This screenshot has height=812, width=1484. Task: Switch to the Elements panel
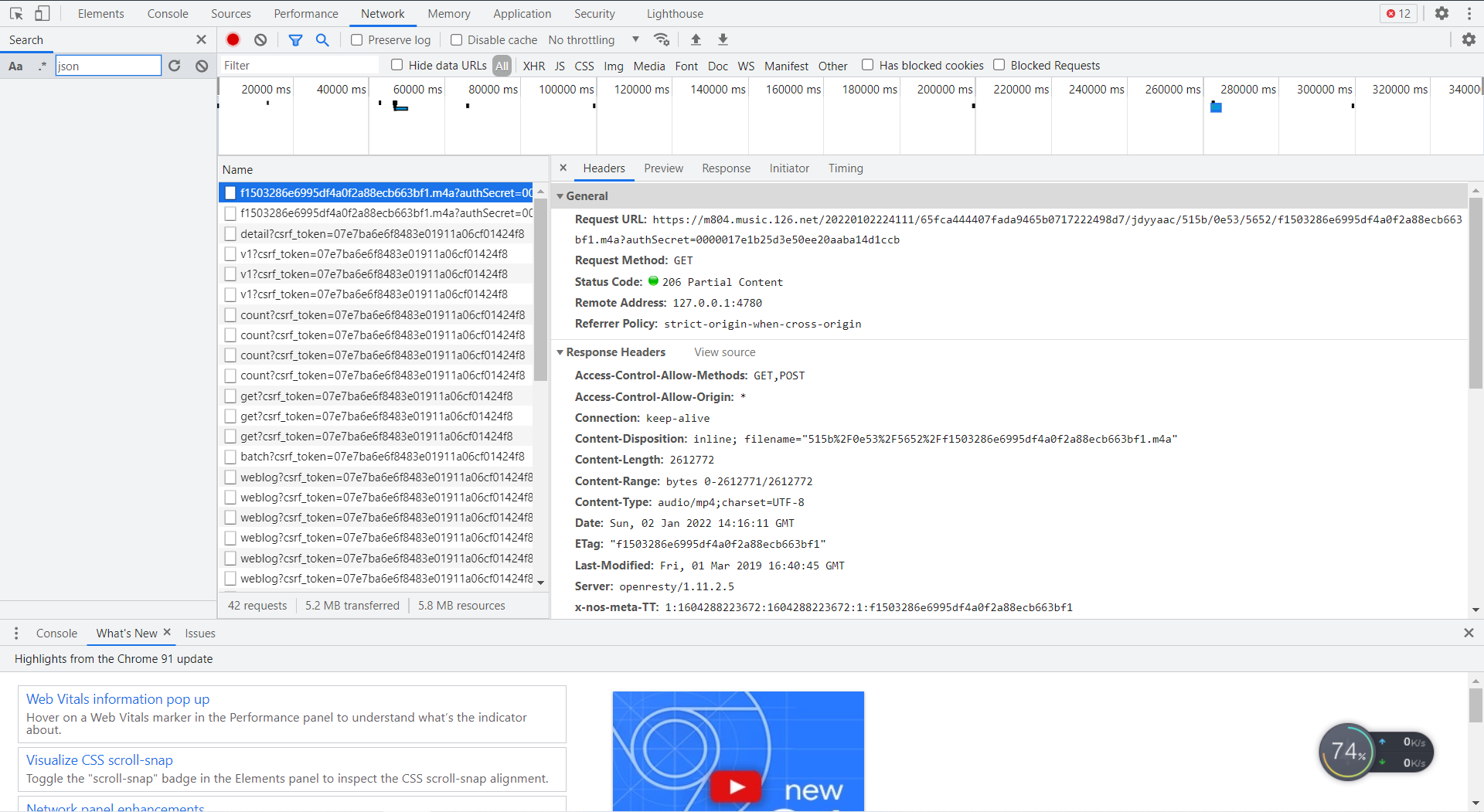[100, 13]
